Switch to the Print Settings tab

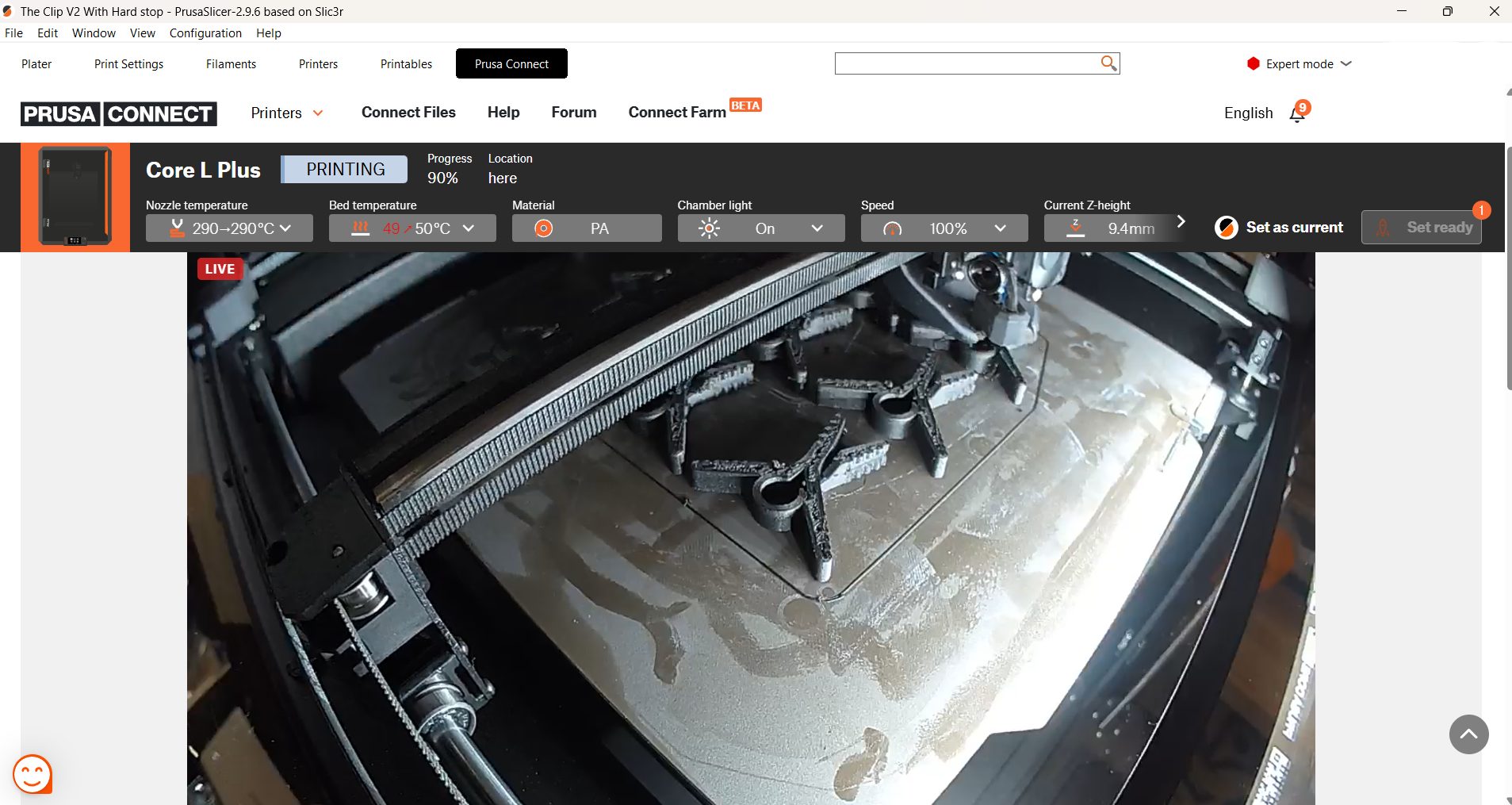(128, 63)
